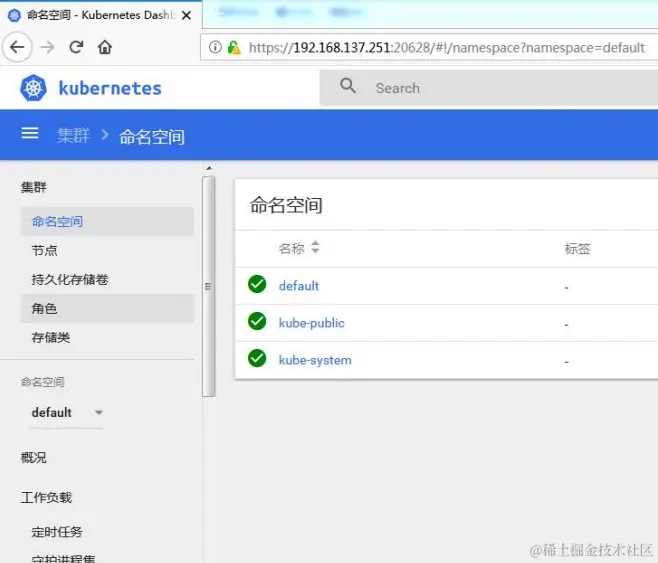Click the 标签 column header
Screen dimensions: 658x563
tap(577, 248)
